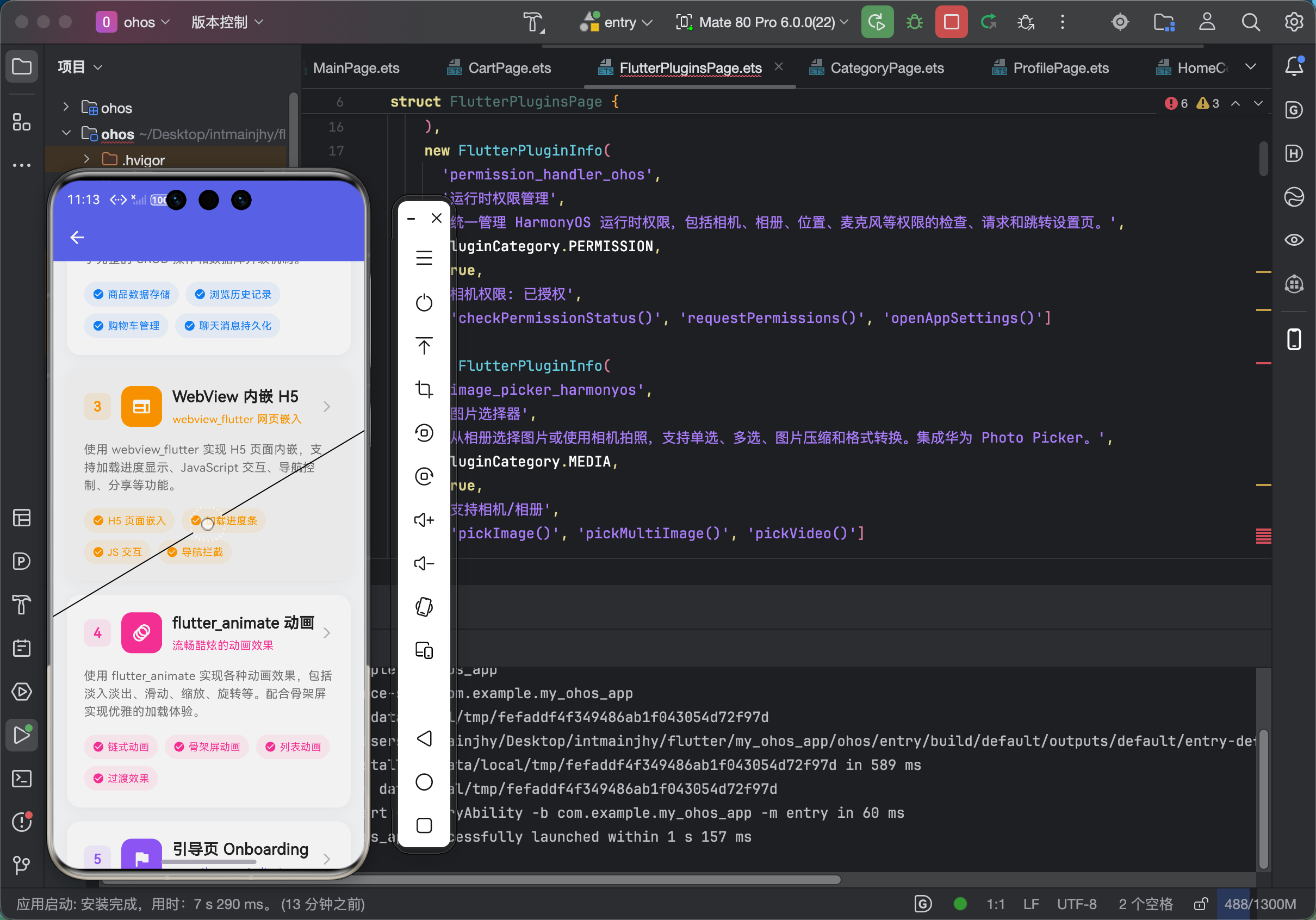This screenshot has width=1316, height=920.
Task: Open IDE settings gear
Action: tap(1294, 22)
